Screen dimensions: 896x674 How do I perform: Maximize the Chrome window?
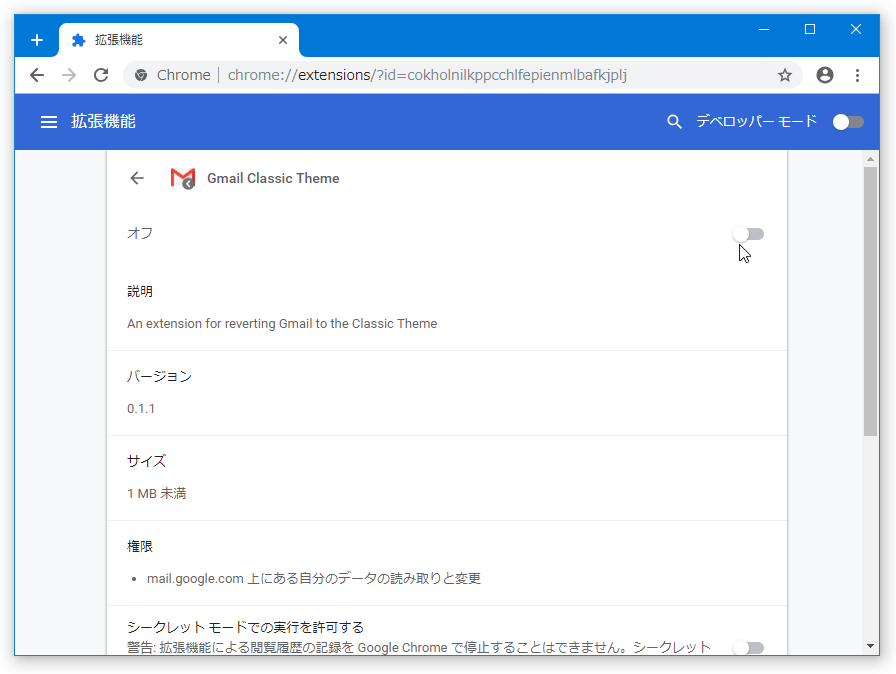pos(810,29)
